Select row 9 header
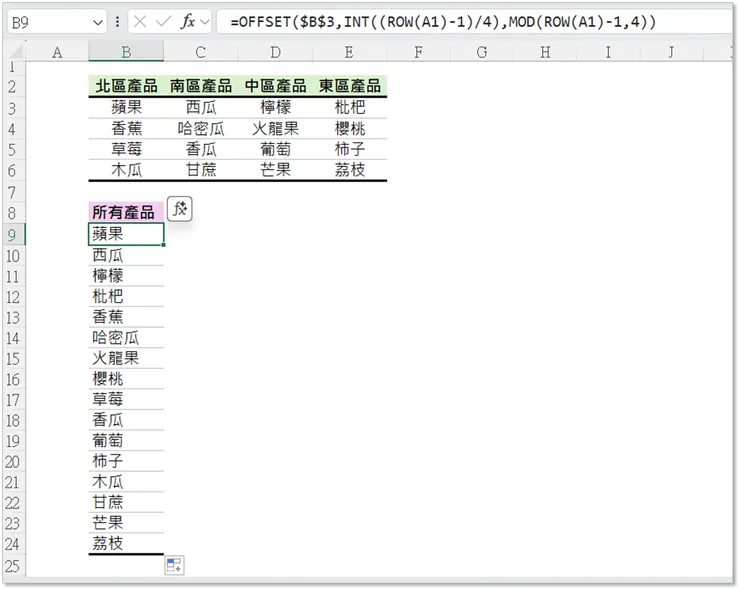Viewport: 740px width, 590px height. (x=13, y=235)
